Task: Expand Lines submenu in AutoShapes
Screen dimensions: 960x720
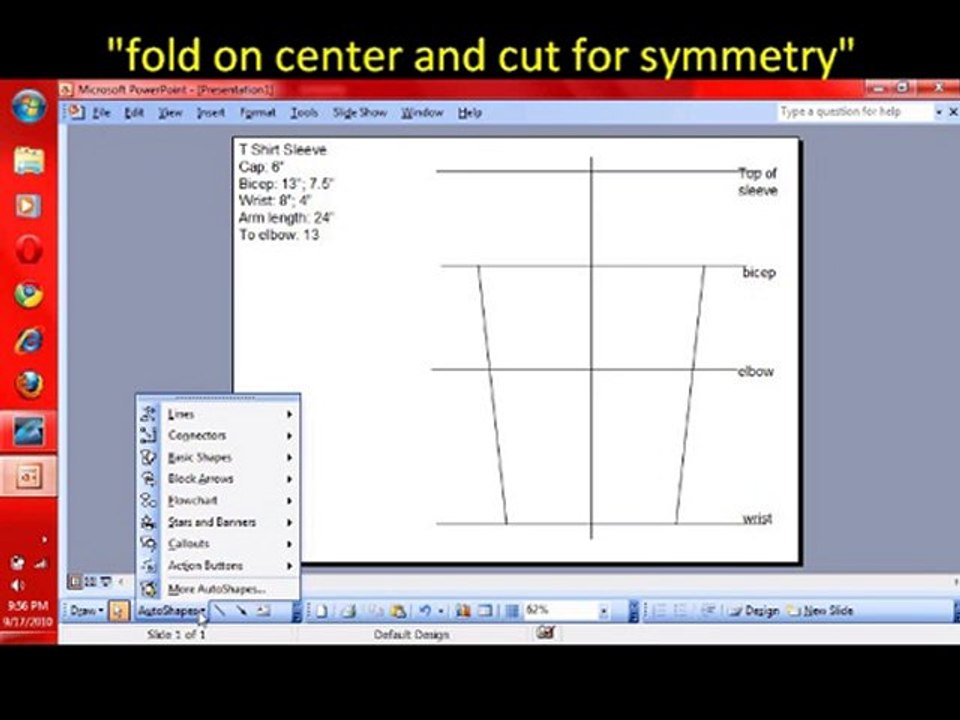Action: tap(218, 414)
